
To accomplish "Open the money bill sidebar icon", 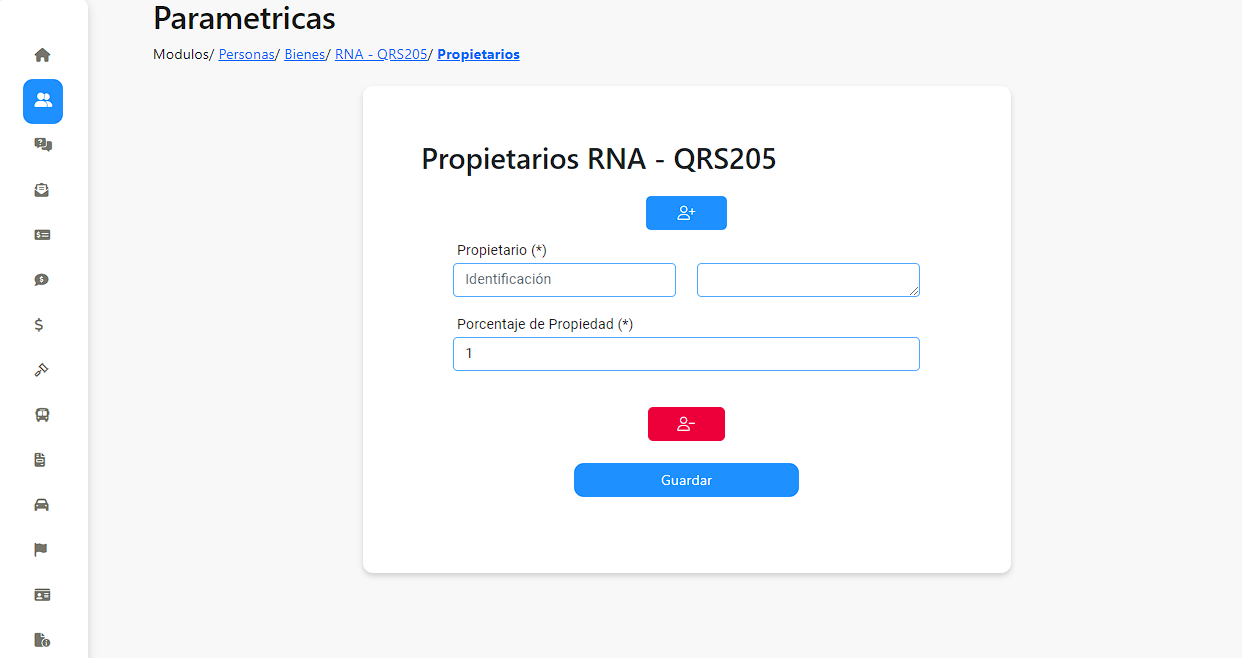I will point(42,235).
